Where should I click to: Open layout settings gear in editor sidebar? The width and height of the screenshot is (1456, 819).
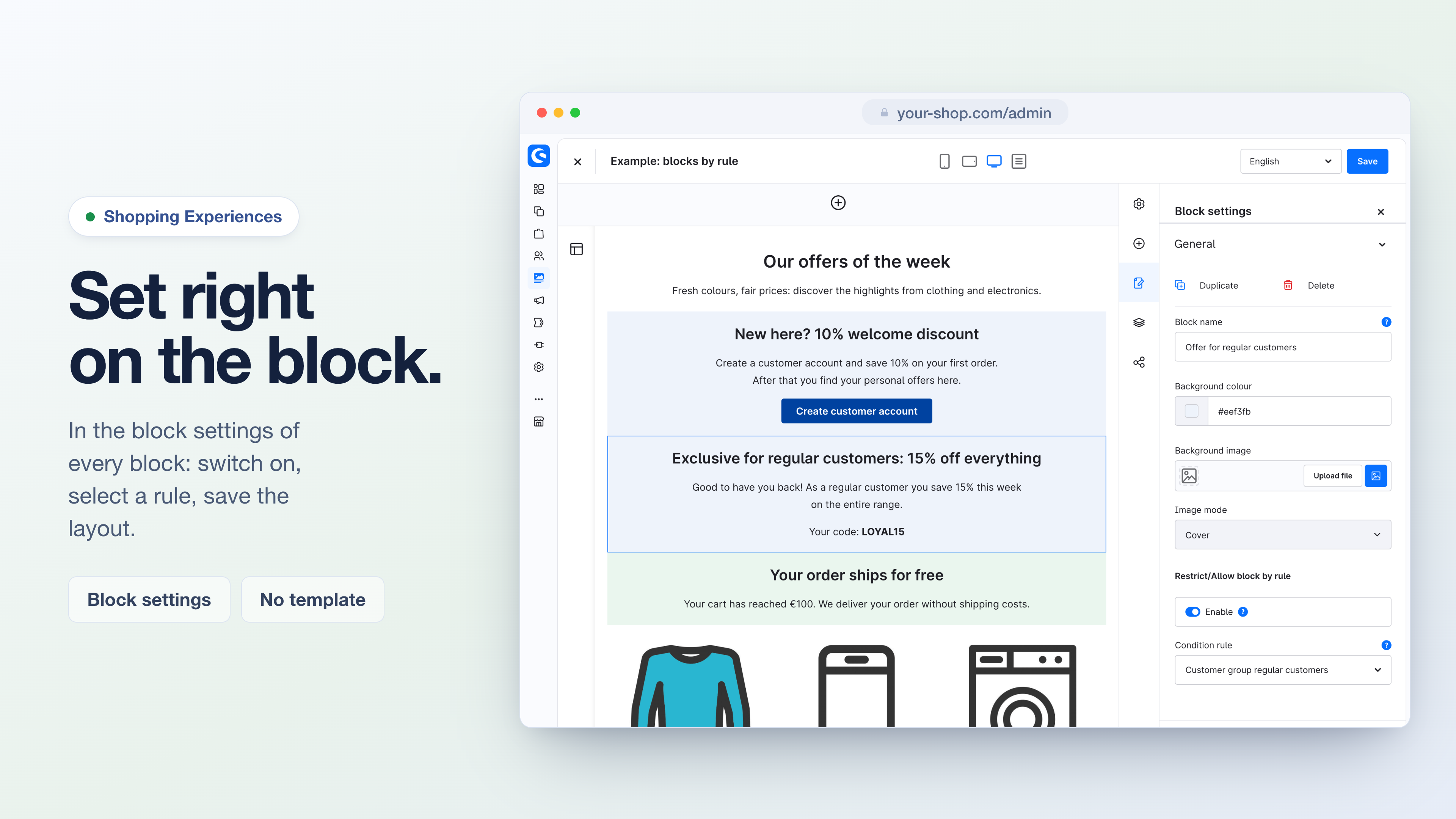click(x=1139, y=204)
